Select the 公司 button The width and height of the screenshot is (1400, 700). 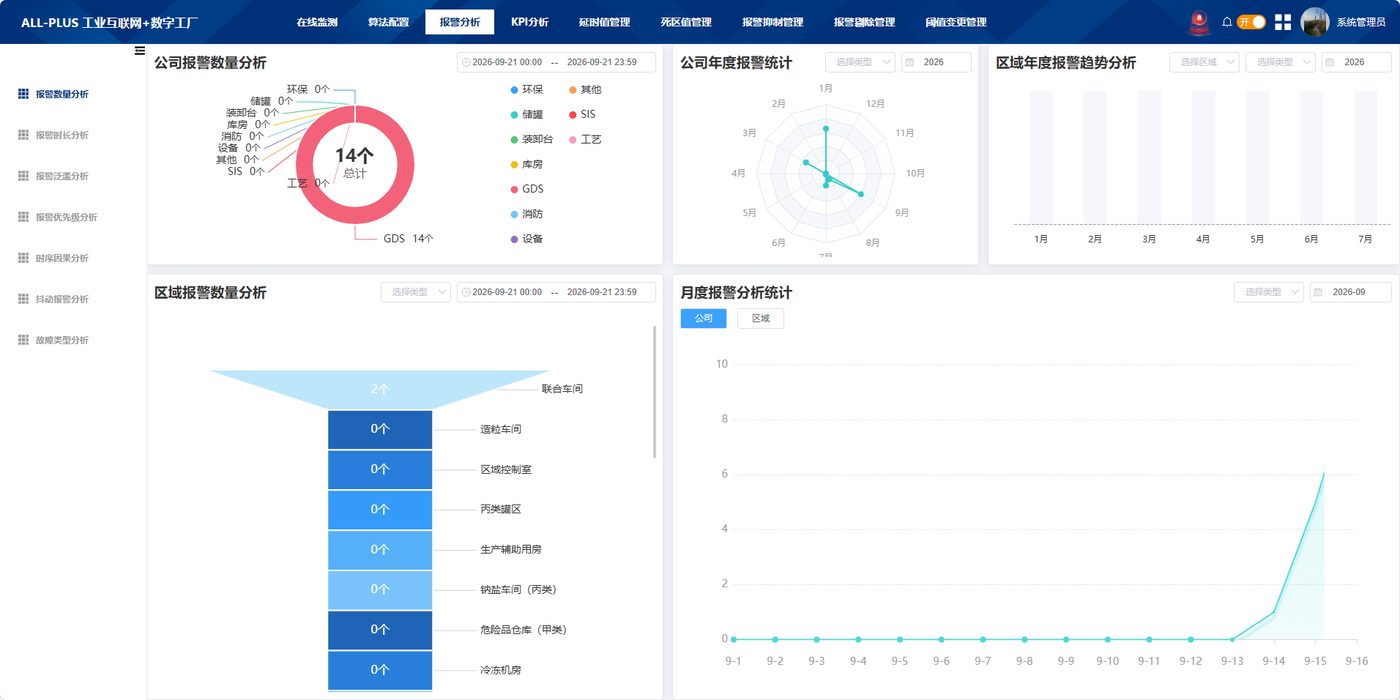703,318
